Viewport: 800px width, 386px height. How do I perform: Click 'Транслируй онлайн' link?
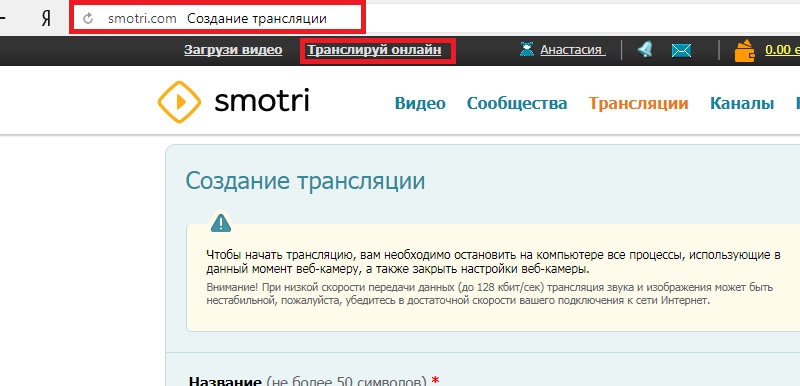(374, 50)
